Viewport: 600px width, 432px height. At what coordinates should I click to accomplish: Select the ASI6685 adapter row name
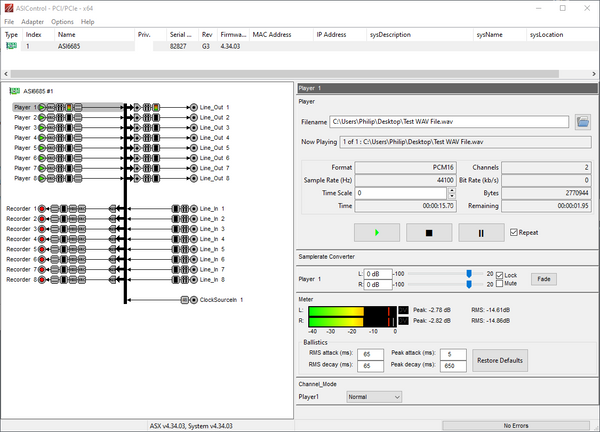(69, 46)
